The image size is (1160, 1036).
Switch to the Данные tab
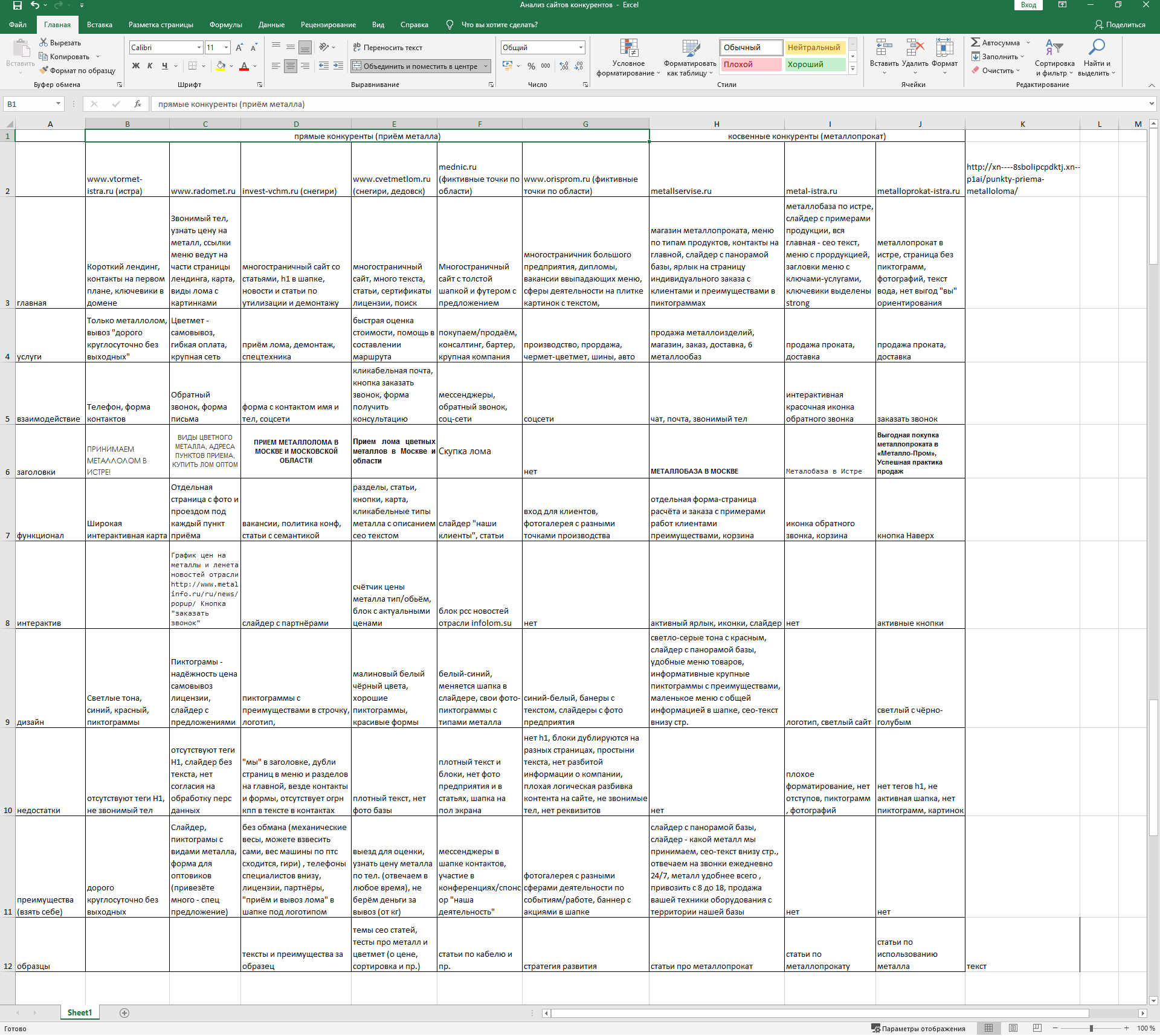pyautogui.click(x=271, y=25)
